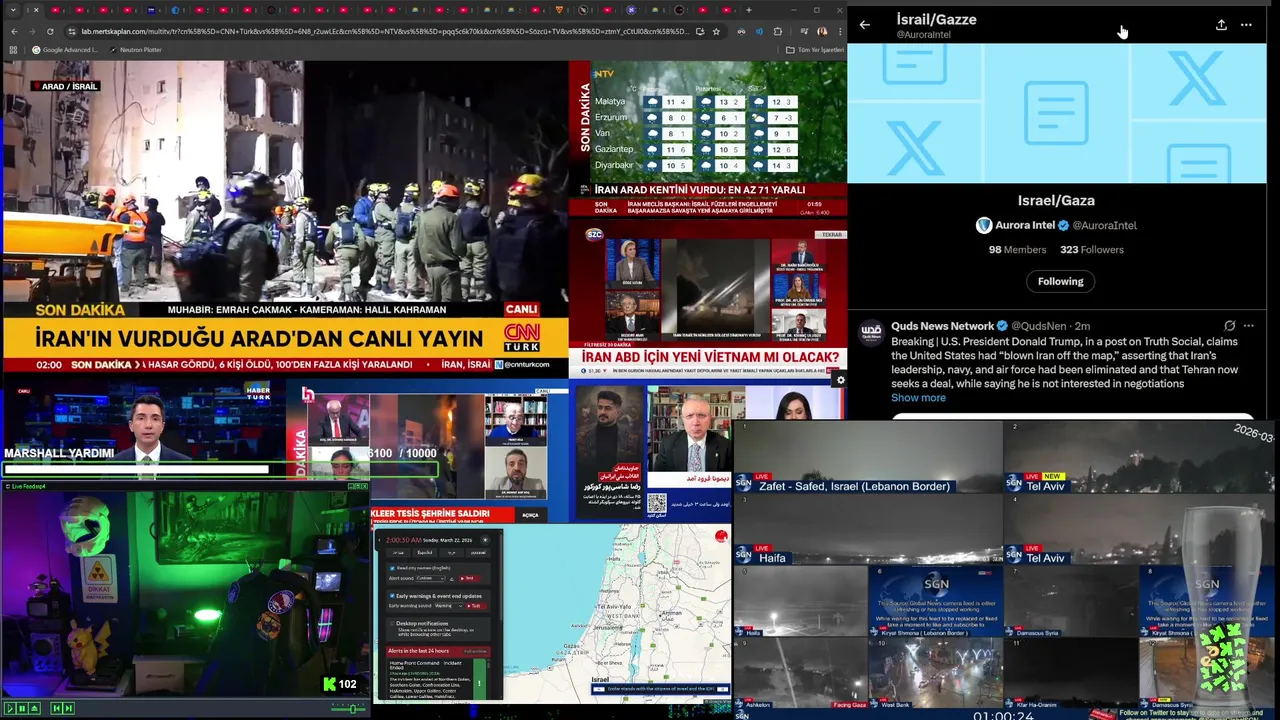The image size is (1280, 720).
Task: Open more options for the Israel/Gaza list header
Action: (x=1246, y=25)
